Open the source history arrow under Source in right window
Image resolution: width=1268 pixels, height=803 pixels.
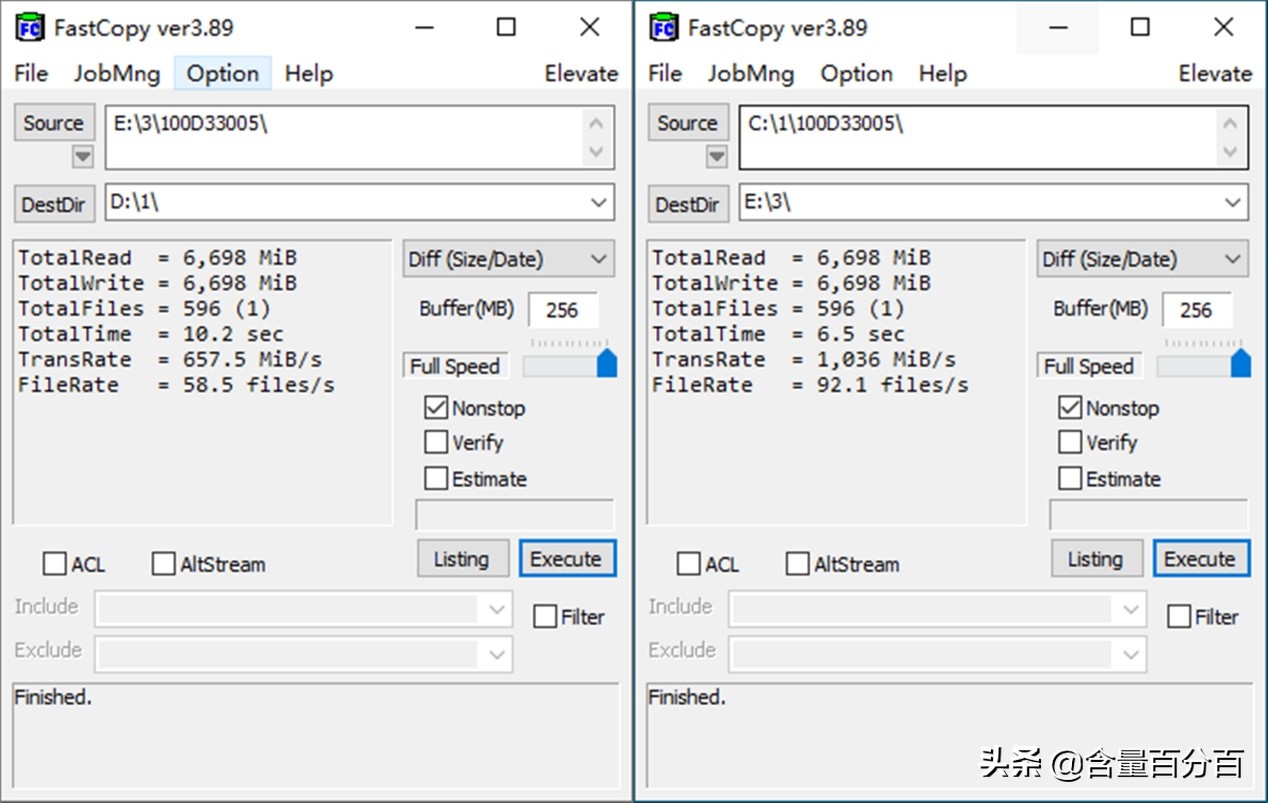[717, 157]
